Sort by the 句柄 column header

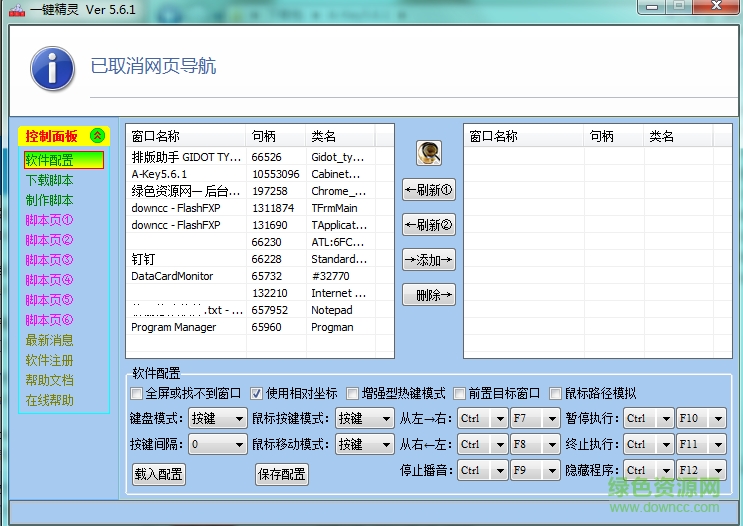point(264,137)
